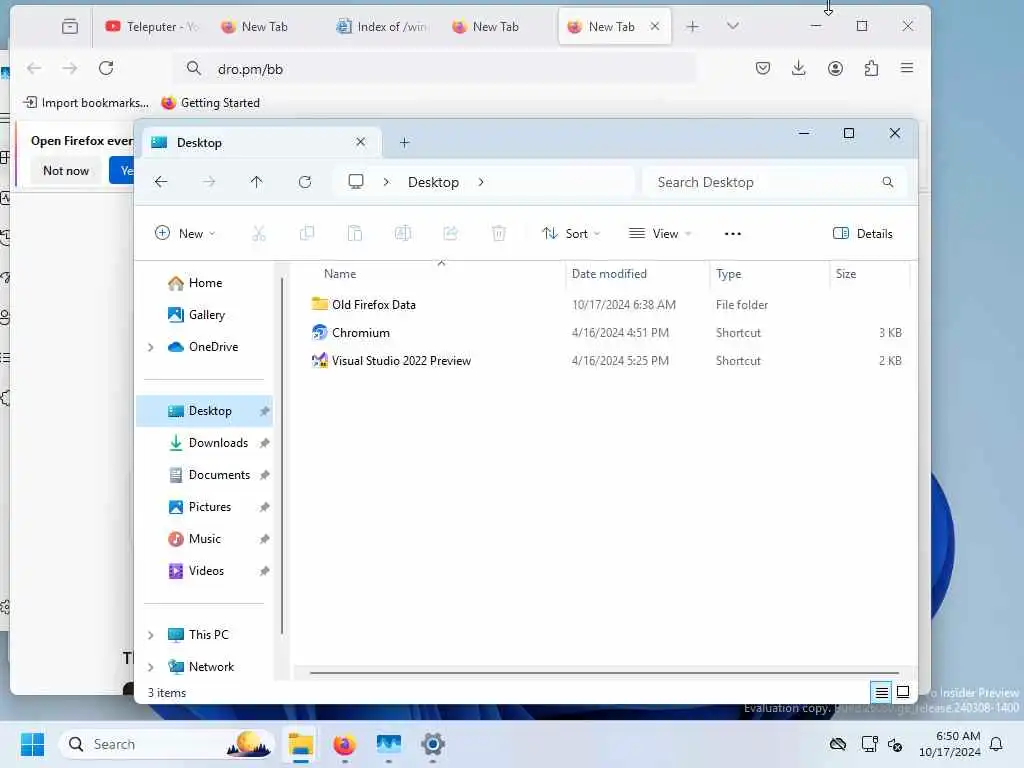Toggle the Details pane
1024x768 pixels.
(863, 234)
